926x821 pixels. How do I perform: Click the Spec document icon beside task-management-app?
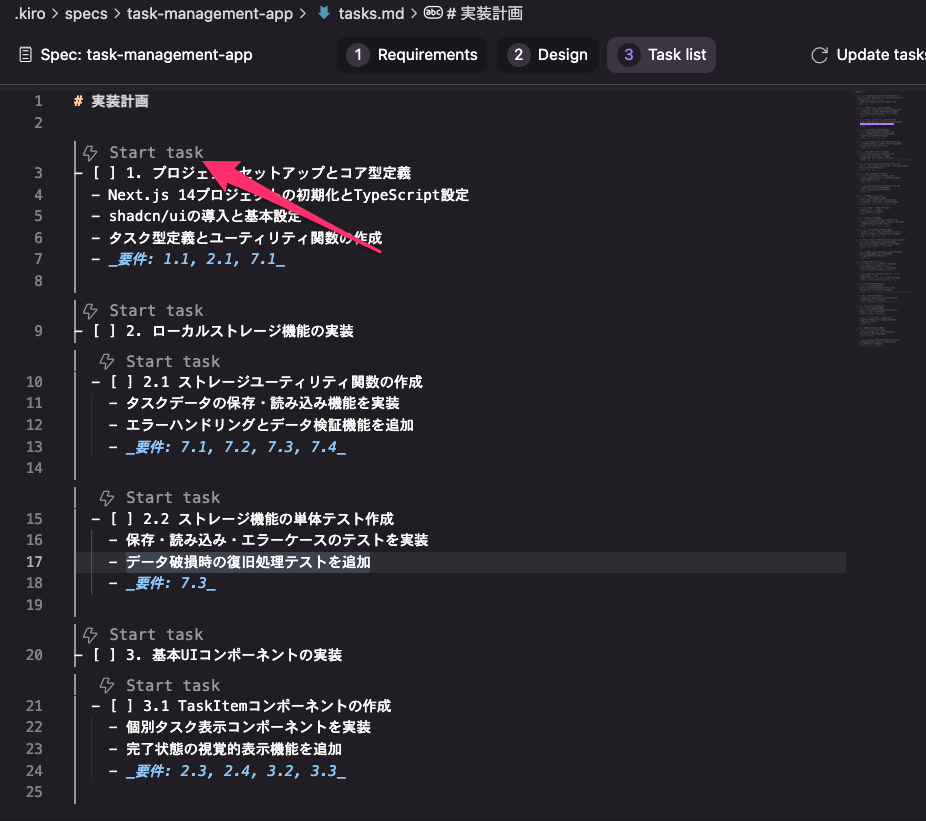[25, 55]
